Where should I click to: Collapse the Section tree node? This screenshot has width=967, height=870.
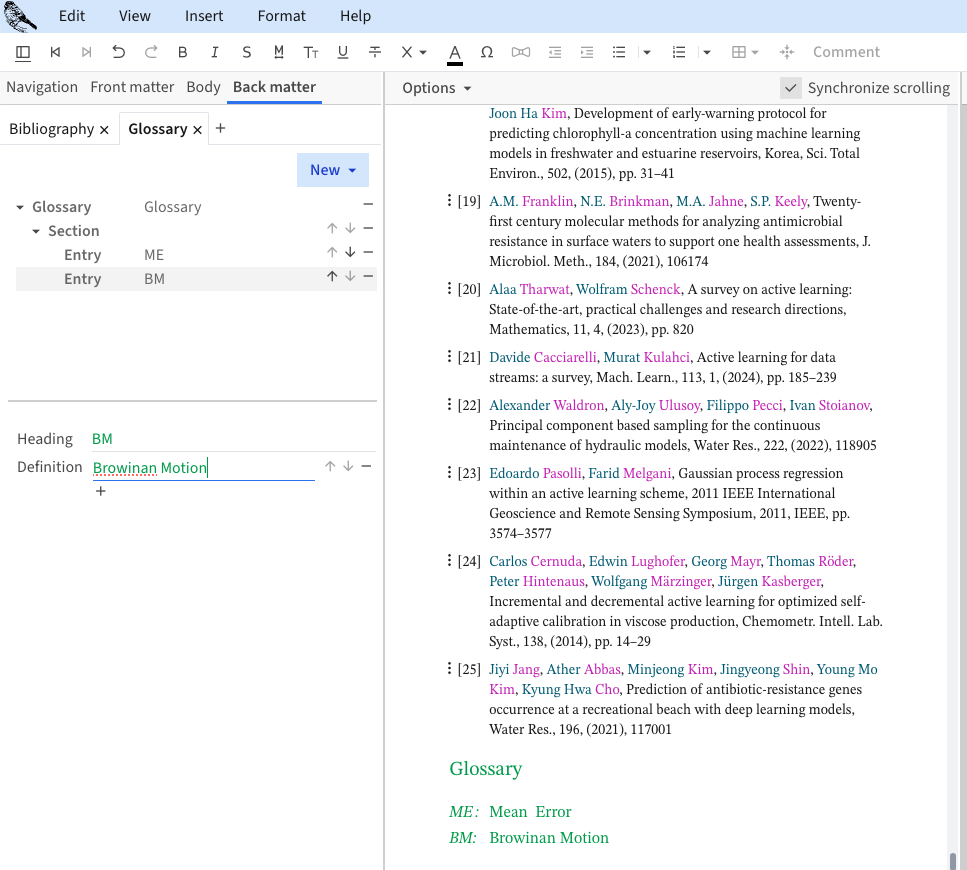click(x=37, y=231)
